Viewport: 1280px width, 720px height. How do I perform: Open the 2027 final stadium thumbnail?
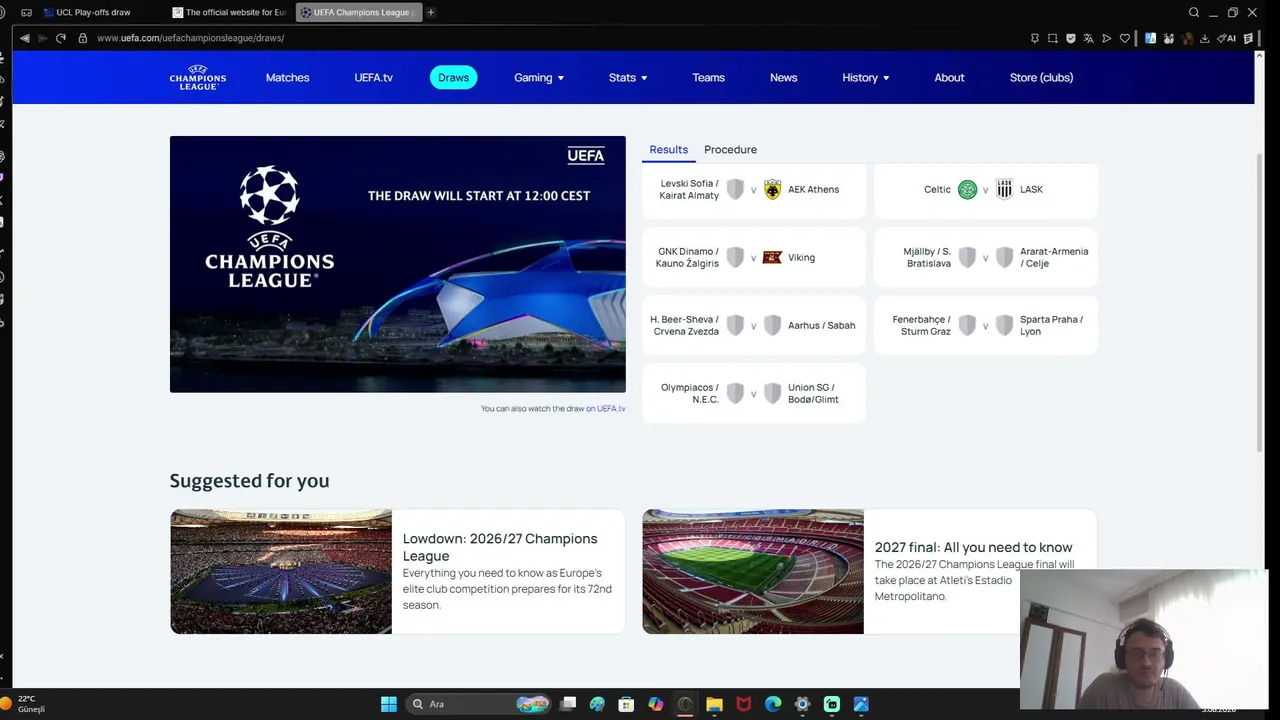pyautogui.click(x=753, y=571)
